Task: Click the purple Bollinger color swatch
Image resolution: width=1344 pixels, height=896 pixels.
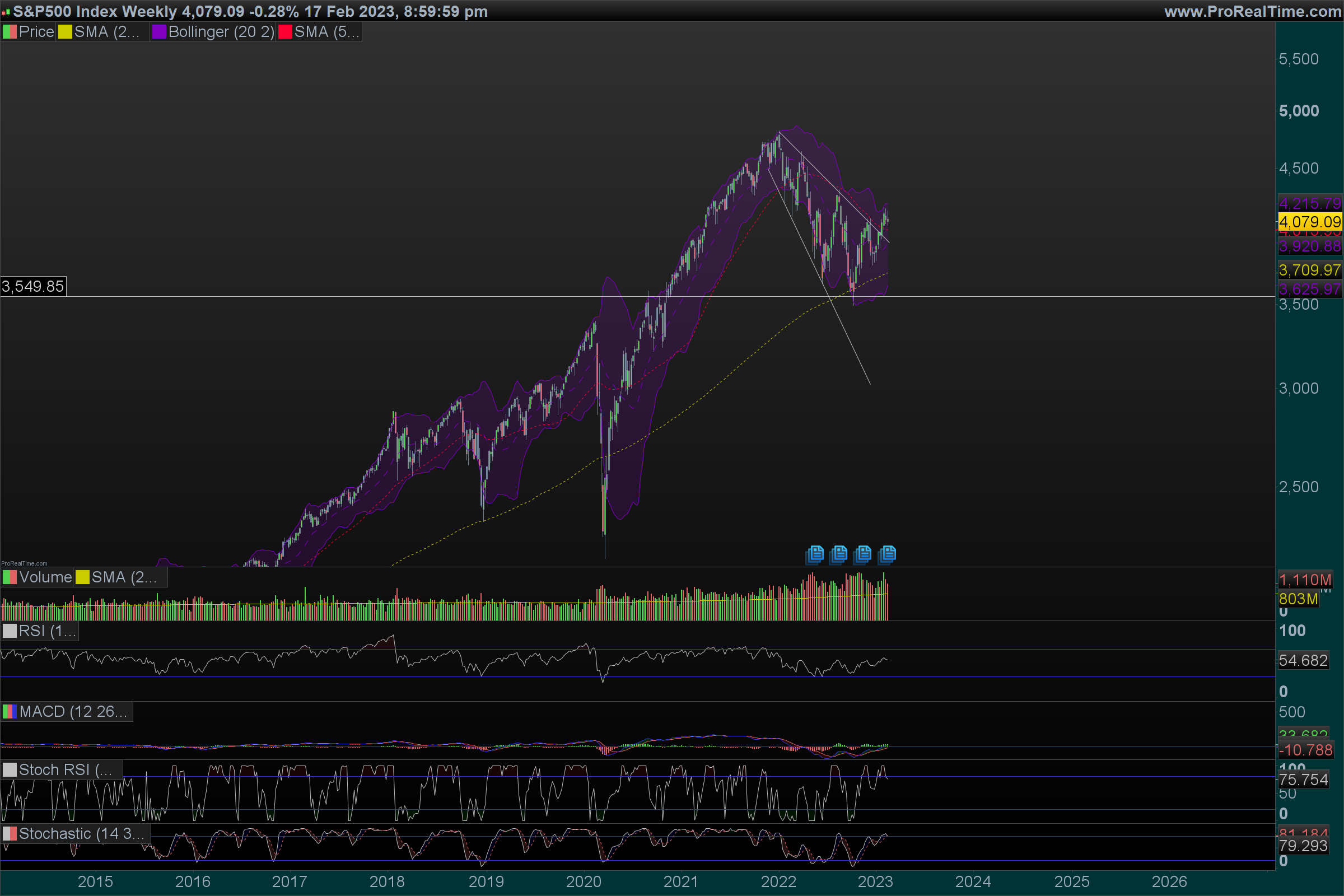Action: [159, 32]
